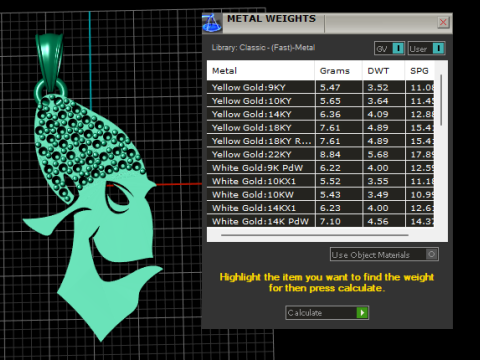Click the vertical scrollbar of metals list

point(441,100)
